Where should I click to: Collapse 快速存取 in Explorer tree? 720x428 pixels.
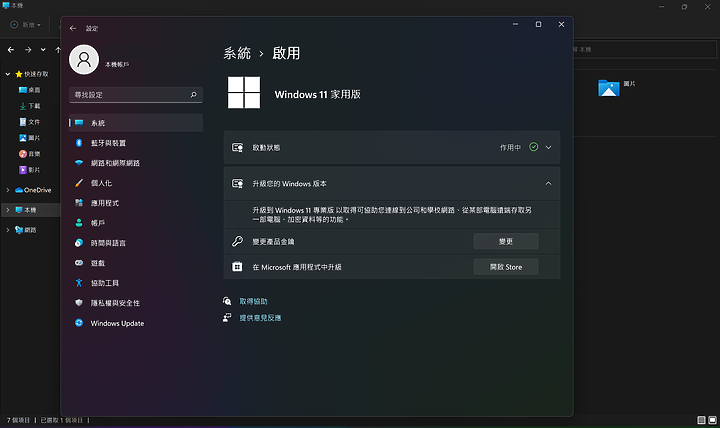tap(8, 74)
